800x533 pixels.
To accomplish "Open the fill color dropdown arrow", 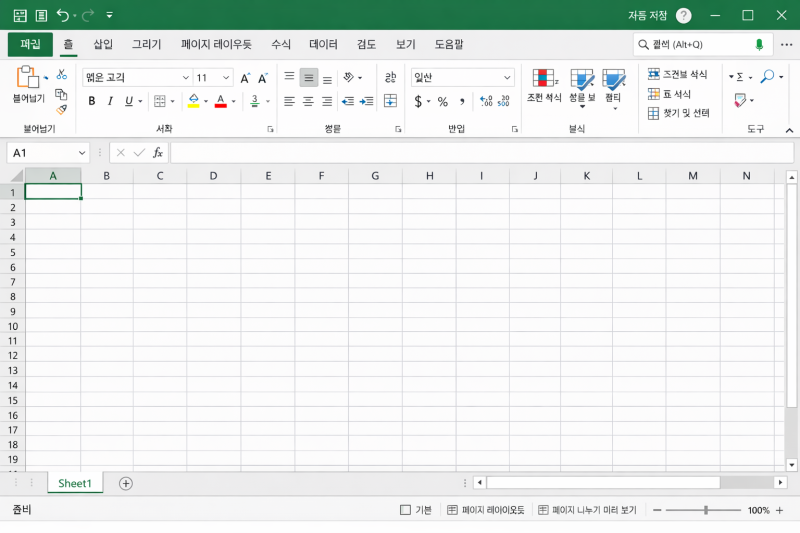I will 206,101.
